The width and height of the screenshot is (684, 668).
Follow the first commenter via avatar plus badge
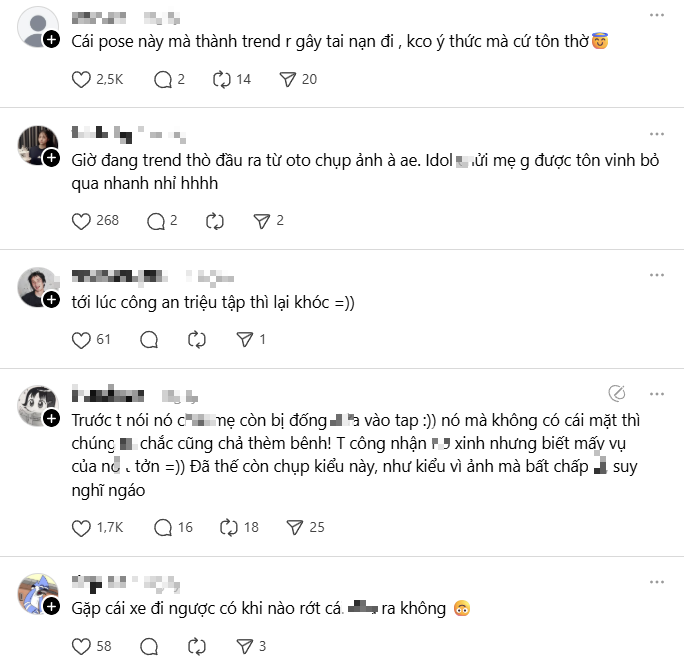50,39
